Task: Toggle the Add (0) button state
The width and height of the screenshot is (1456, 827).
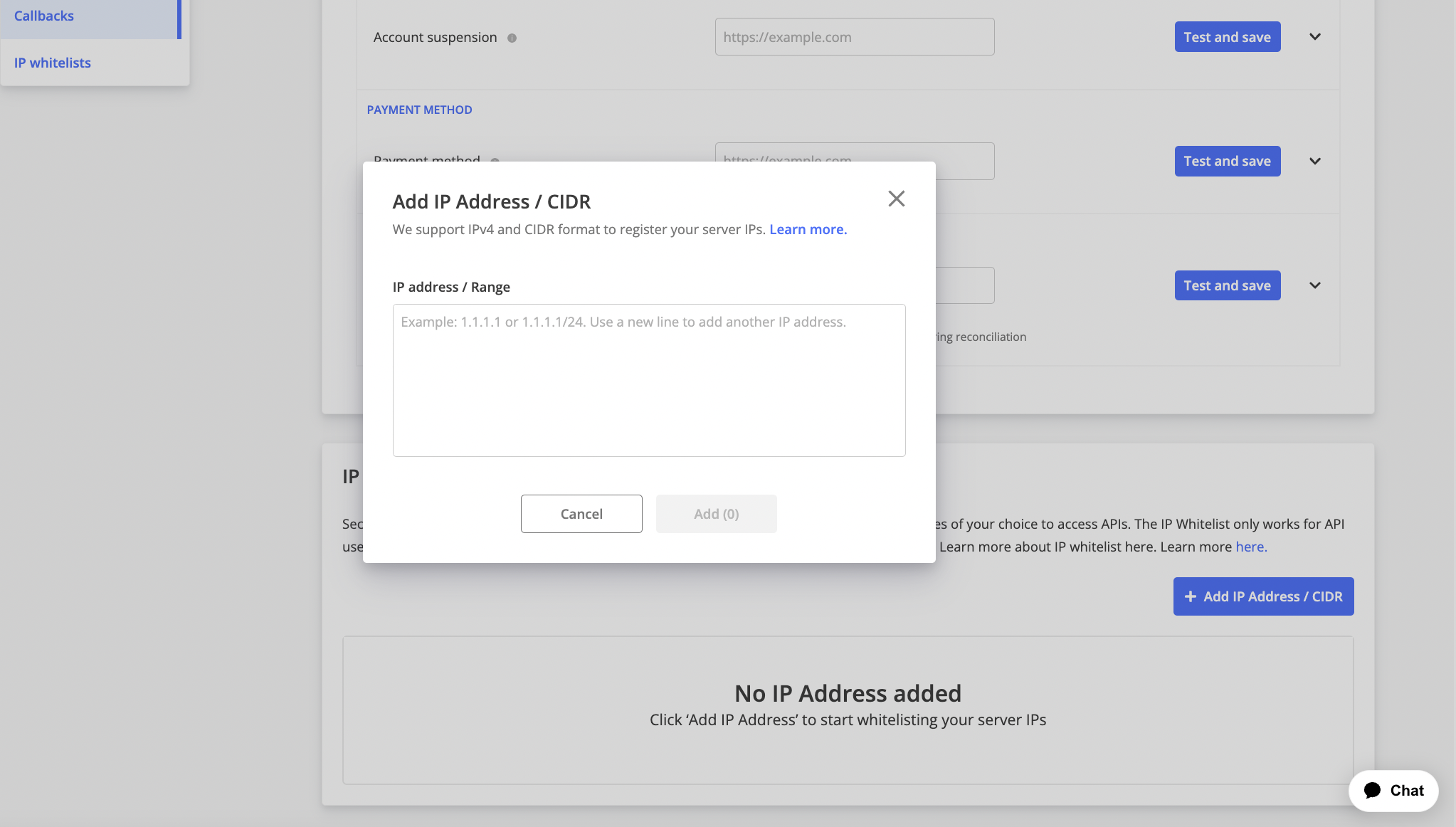Action: click(x=716, y=513)
